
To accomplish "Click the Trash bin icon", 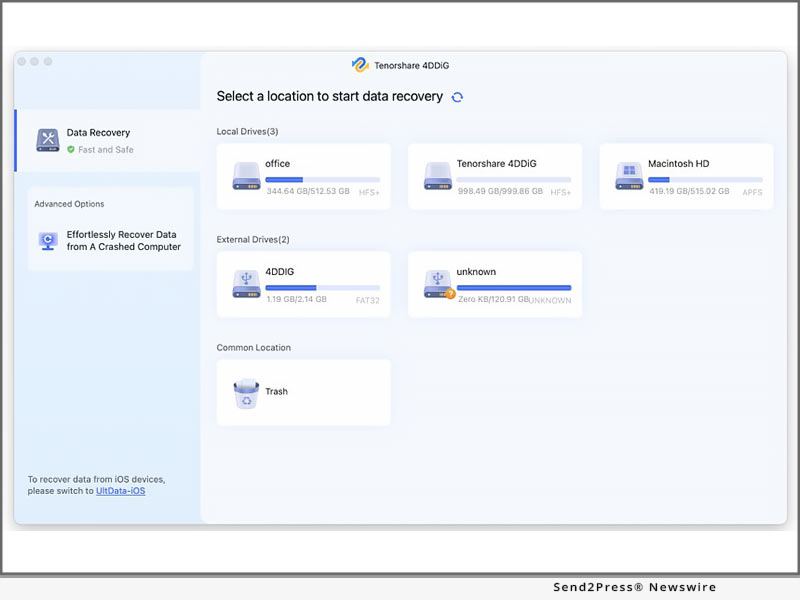I will (246, 392).
